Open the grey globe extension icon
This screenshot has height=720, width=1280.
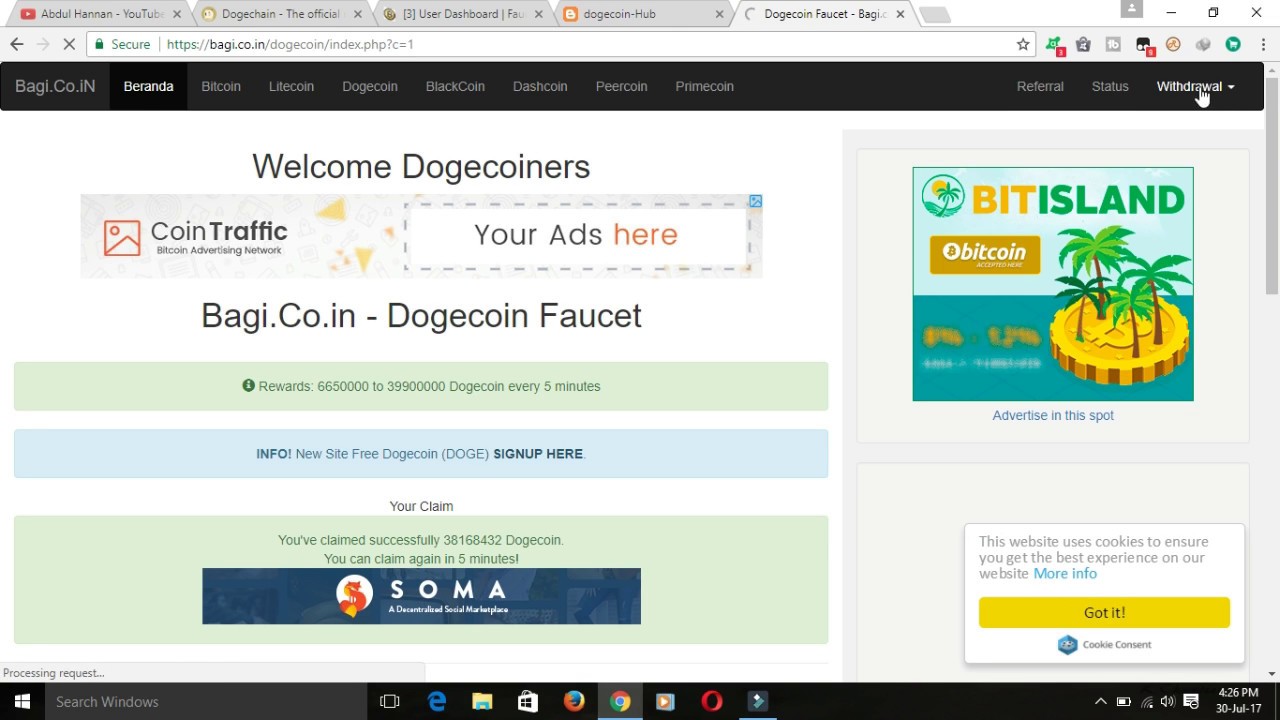(x=1203, y=44)
